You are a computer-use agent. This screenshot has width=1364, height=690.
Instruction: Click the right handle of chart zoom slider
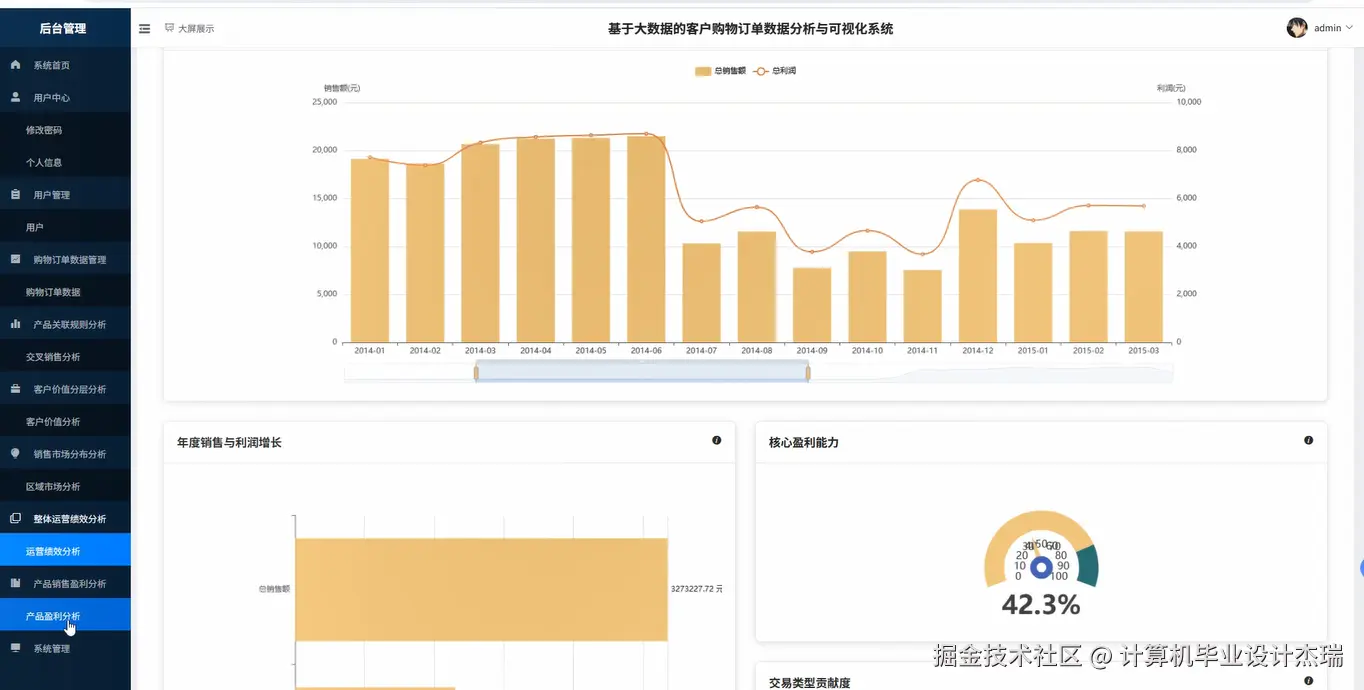point(808,373)
